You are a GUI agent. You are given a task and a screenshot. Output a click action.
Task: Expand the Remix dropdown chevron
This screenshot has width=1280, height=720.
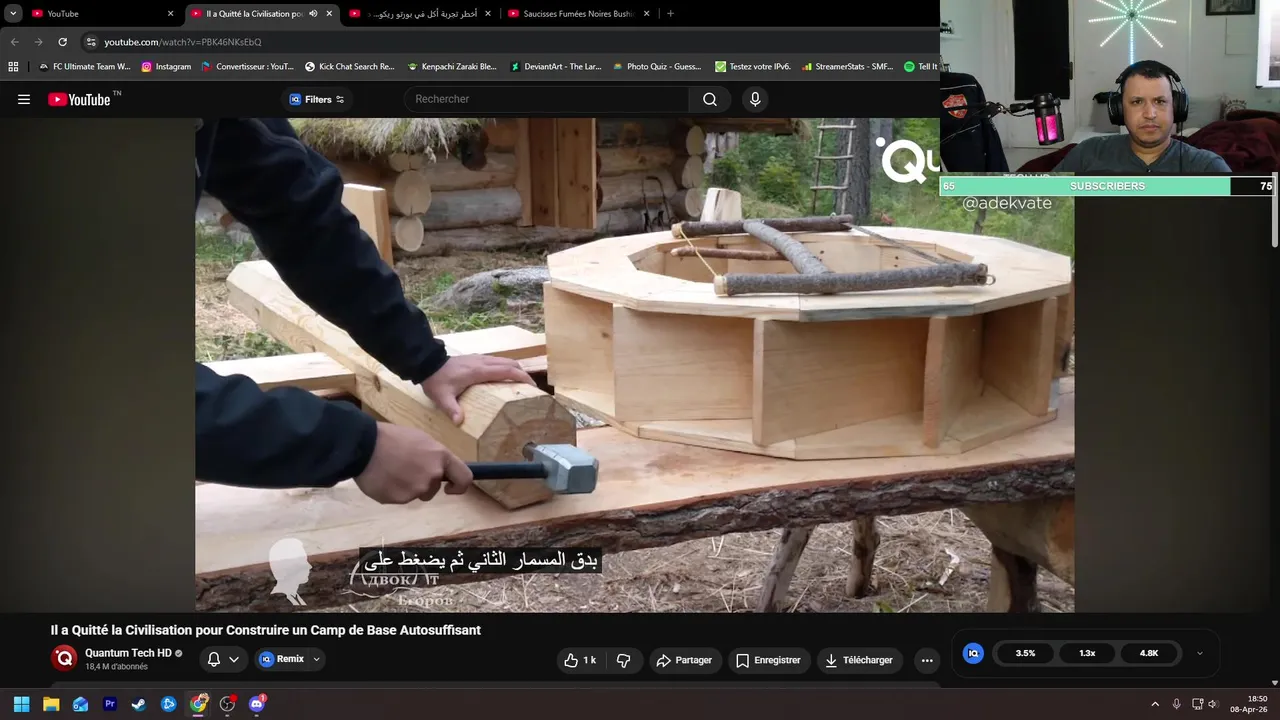[x=316, y=659]
